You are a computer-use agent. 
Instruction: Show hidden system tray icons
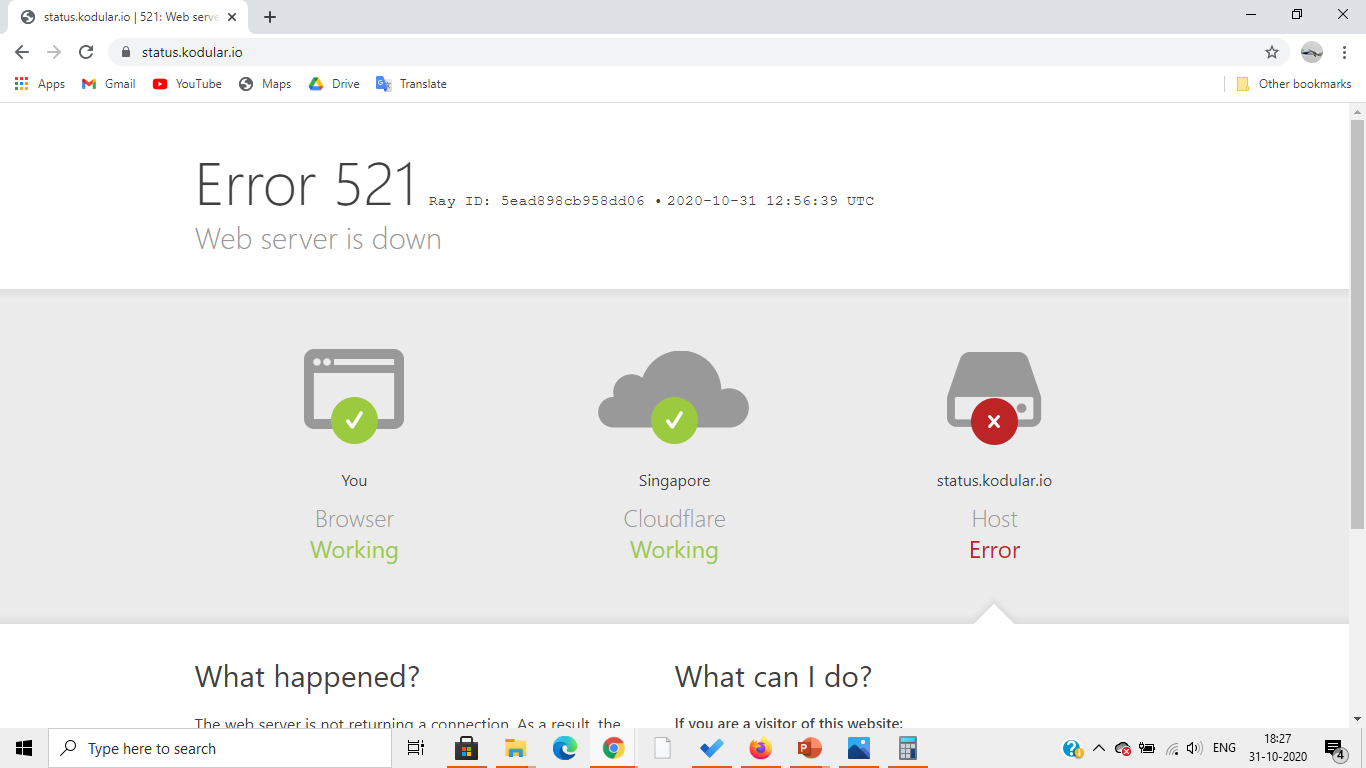pyautogui.click(x=1098, y=748)
